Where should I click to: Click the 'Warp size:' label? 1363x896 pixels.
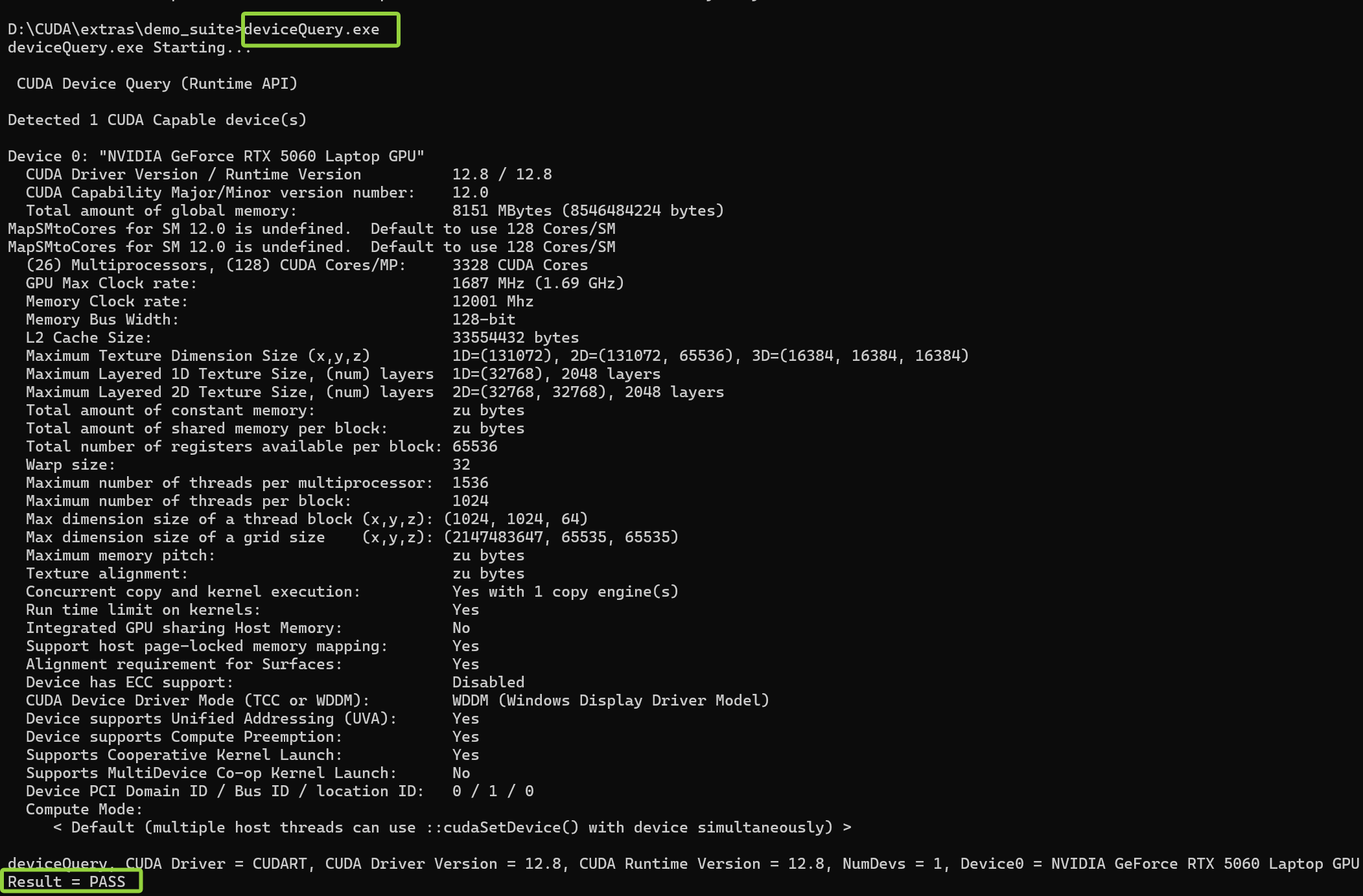(x=70, y=465)
